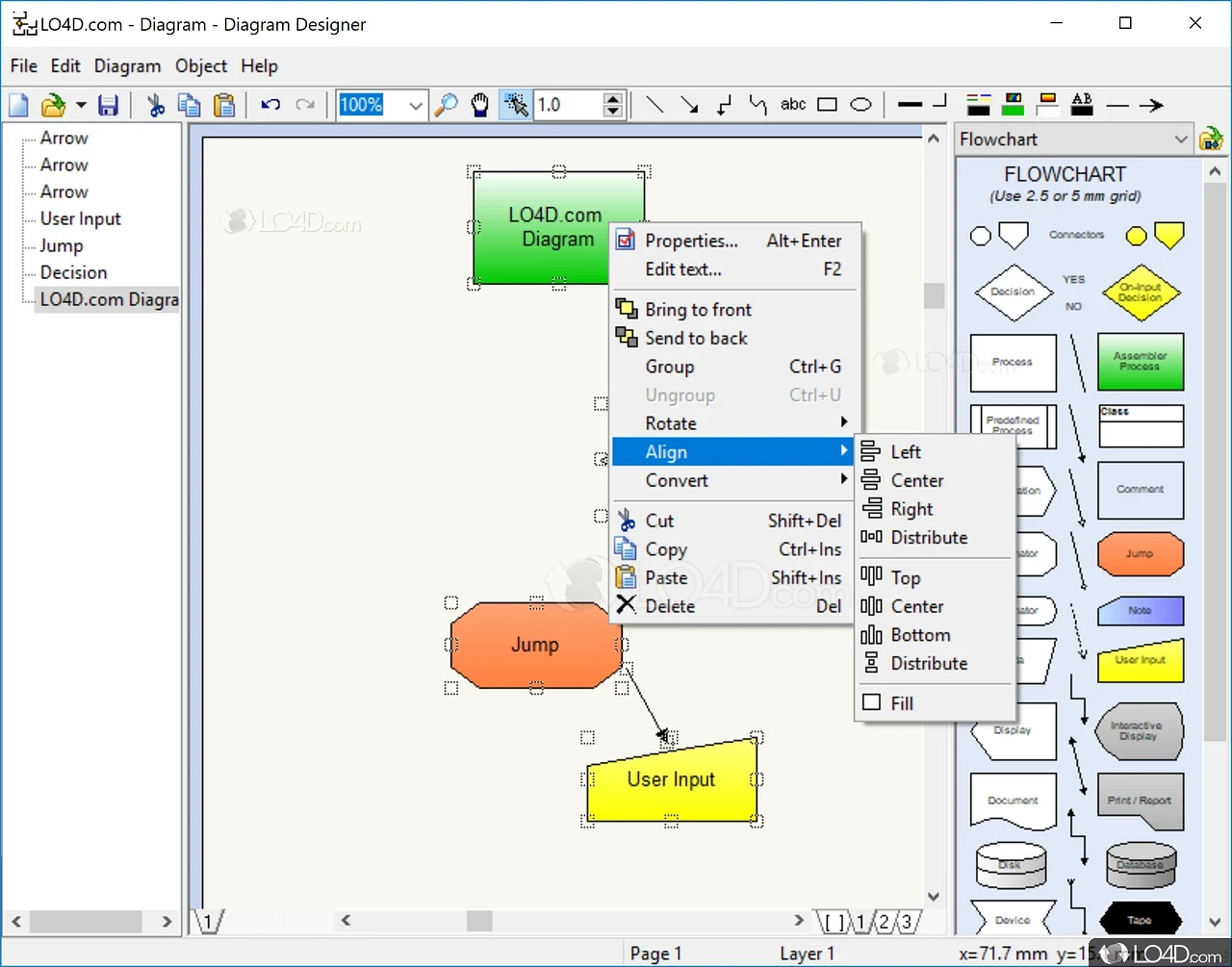Select User Input in the object tree

tap(80, 218)
